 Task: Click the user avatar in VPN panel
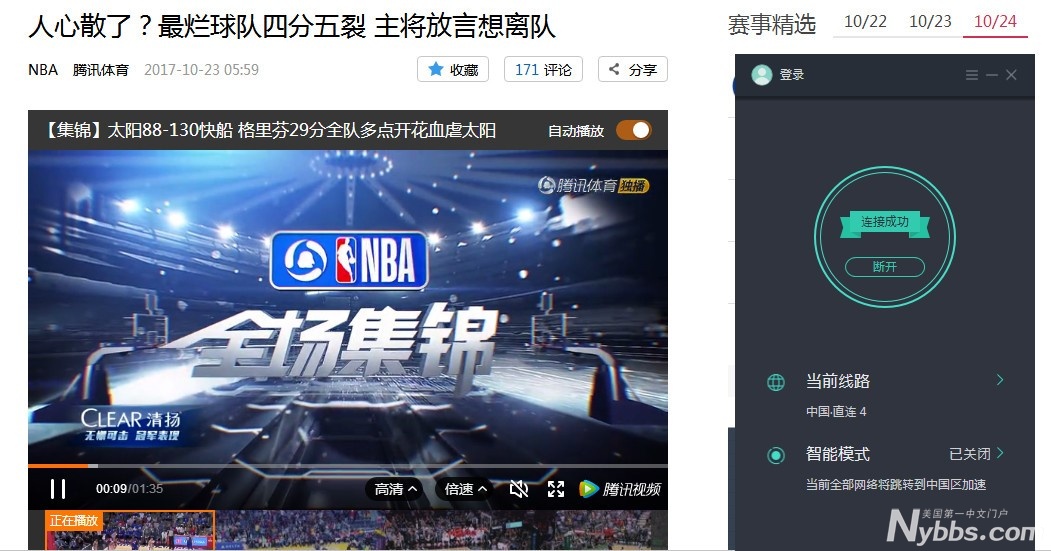pyautogui.click(x=761, y=74)
